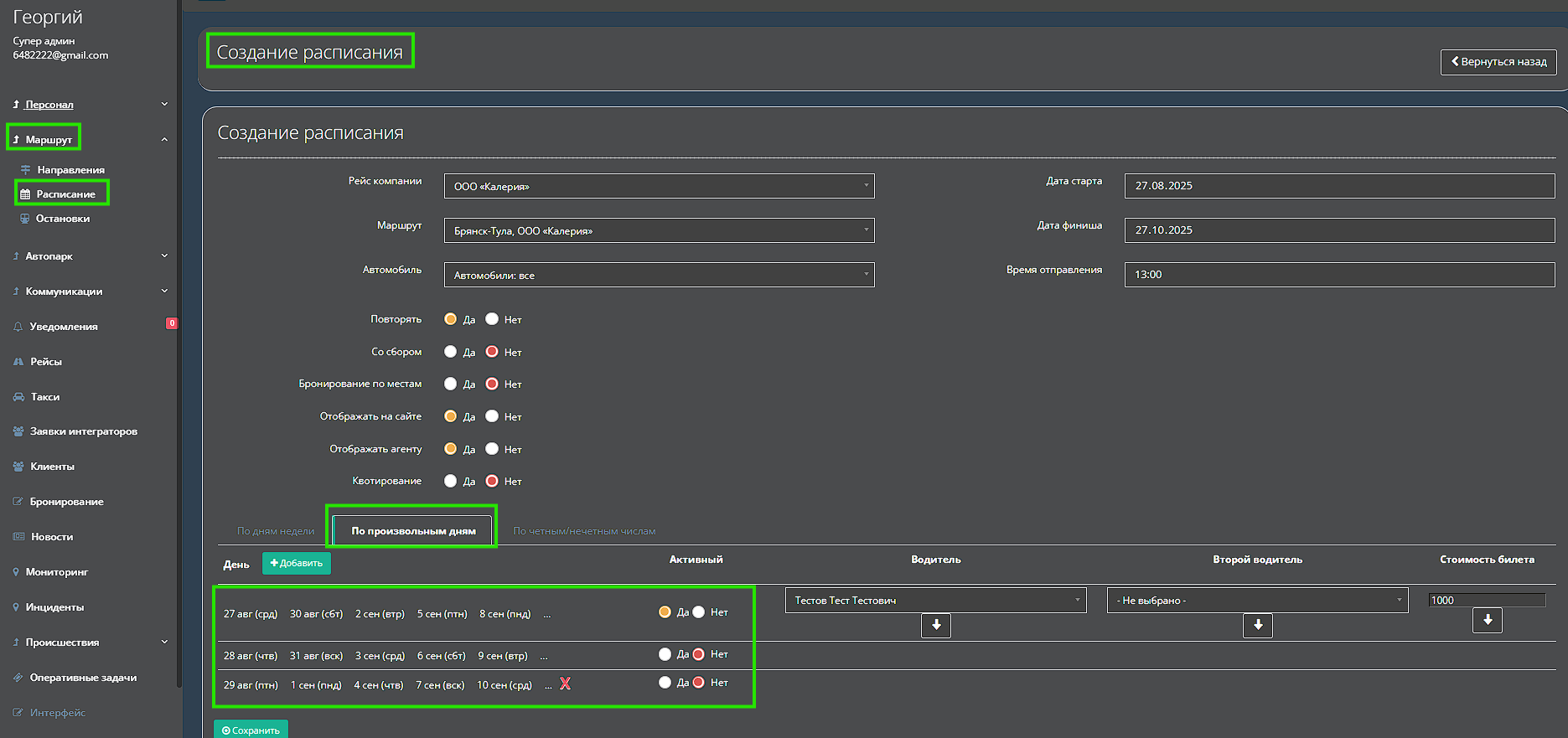Click the down-arrow button under ticket price
The width and height of the screenshot is (1568, 738).
1487,620
